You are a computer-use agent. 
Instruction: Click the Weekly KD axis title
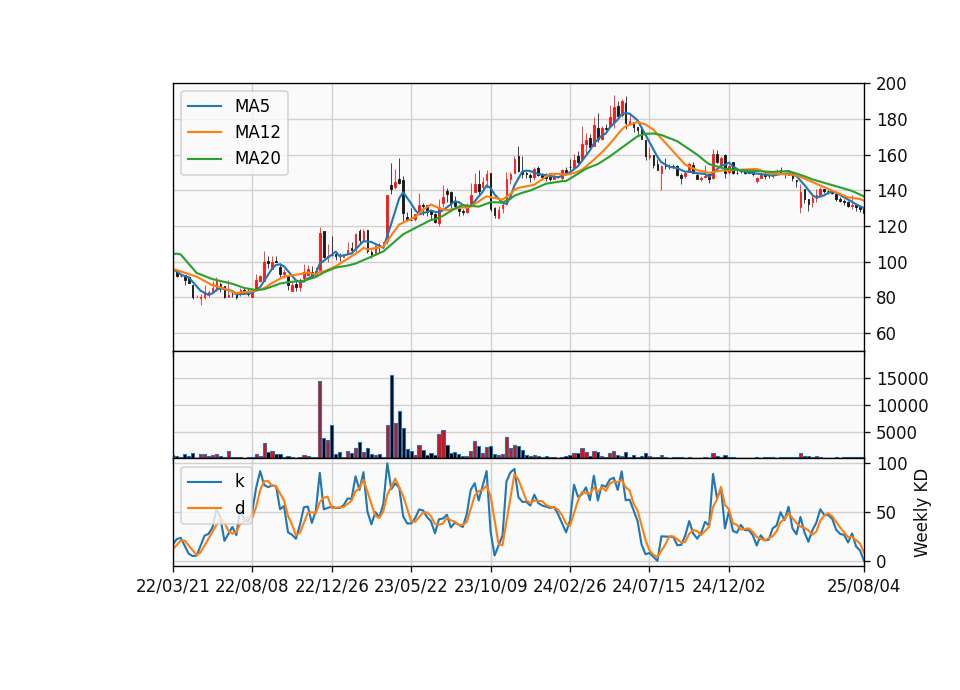920,513
